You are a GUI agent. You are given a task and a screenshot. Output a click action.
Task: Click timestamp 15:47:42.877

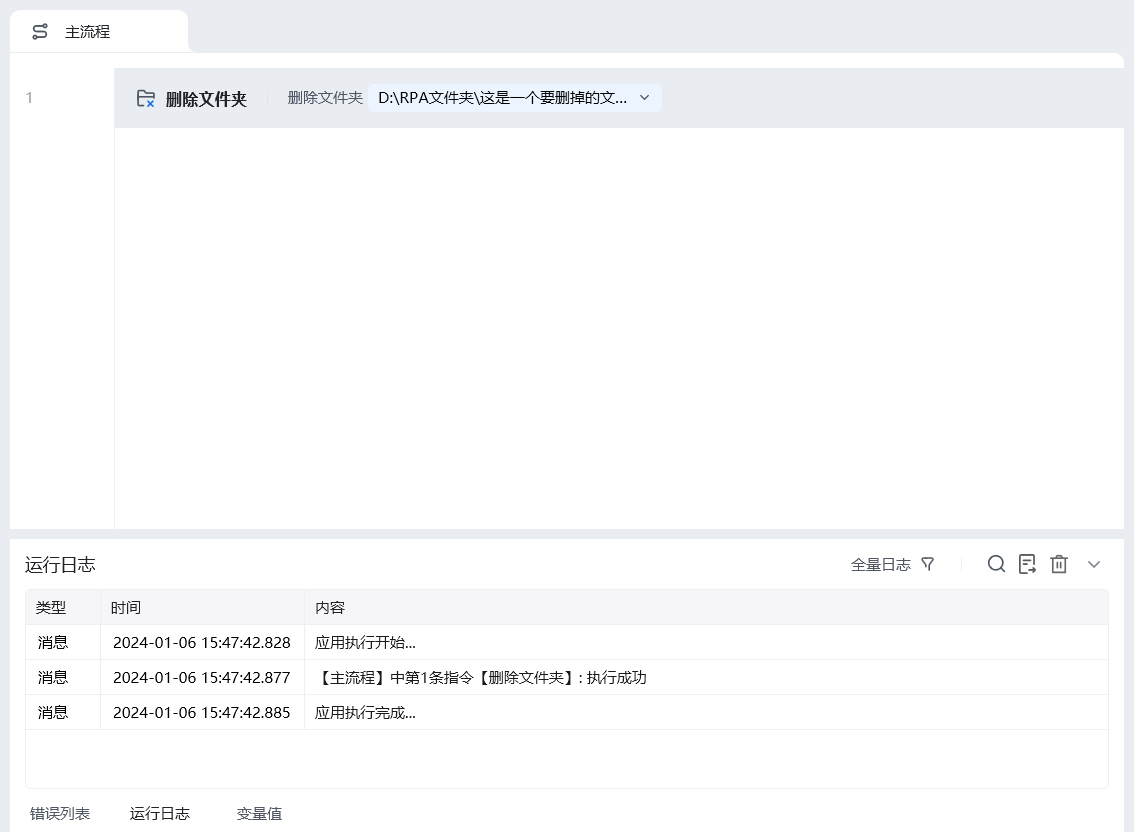tap(201, 678)
